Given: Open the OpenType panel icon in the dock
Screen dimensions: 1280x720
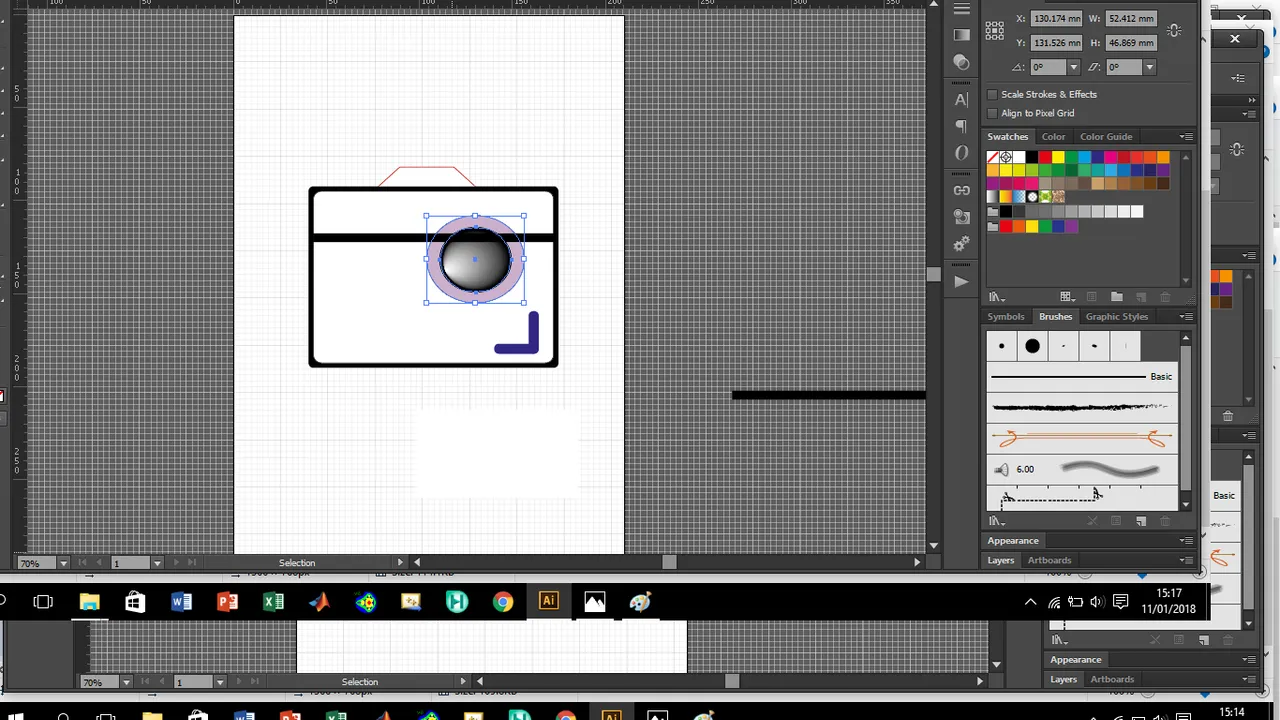Looking at the screenshot, I should click(x=961, y=153).
